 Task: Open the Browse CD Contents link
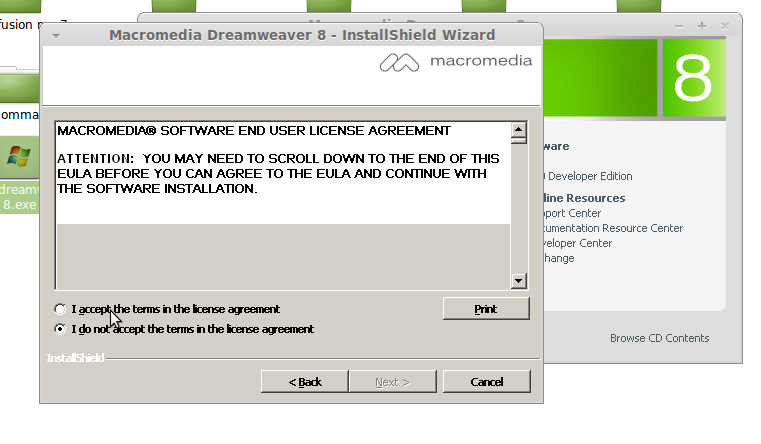click(x=659, y=338)
